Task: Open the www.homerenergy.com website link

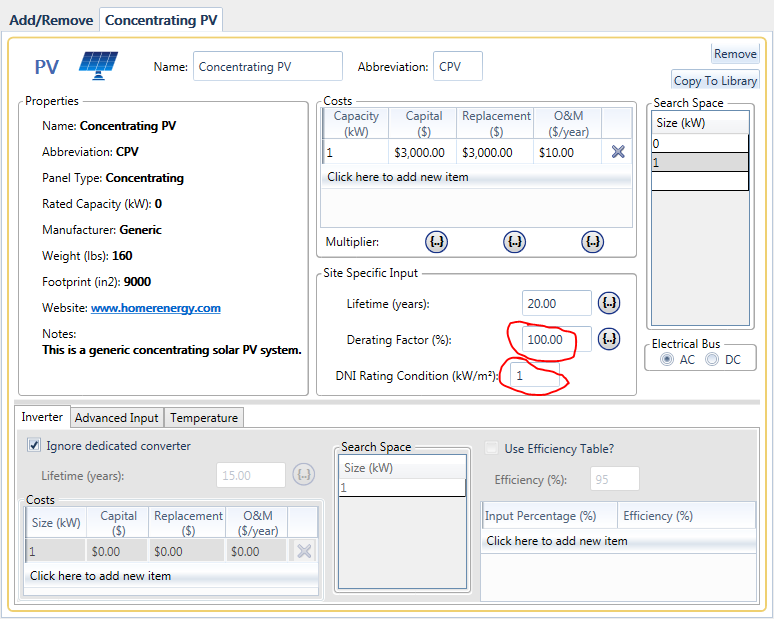Action: [x=155, y=308]
